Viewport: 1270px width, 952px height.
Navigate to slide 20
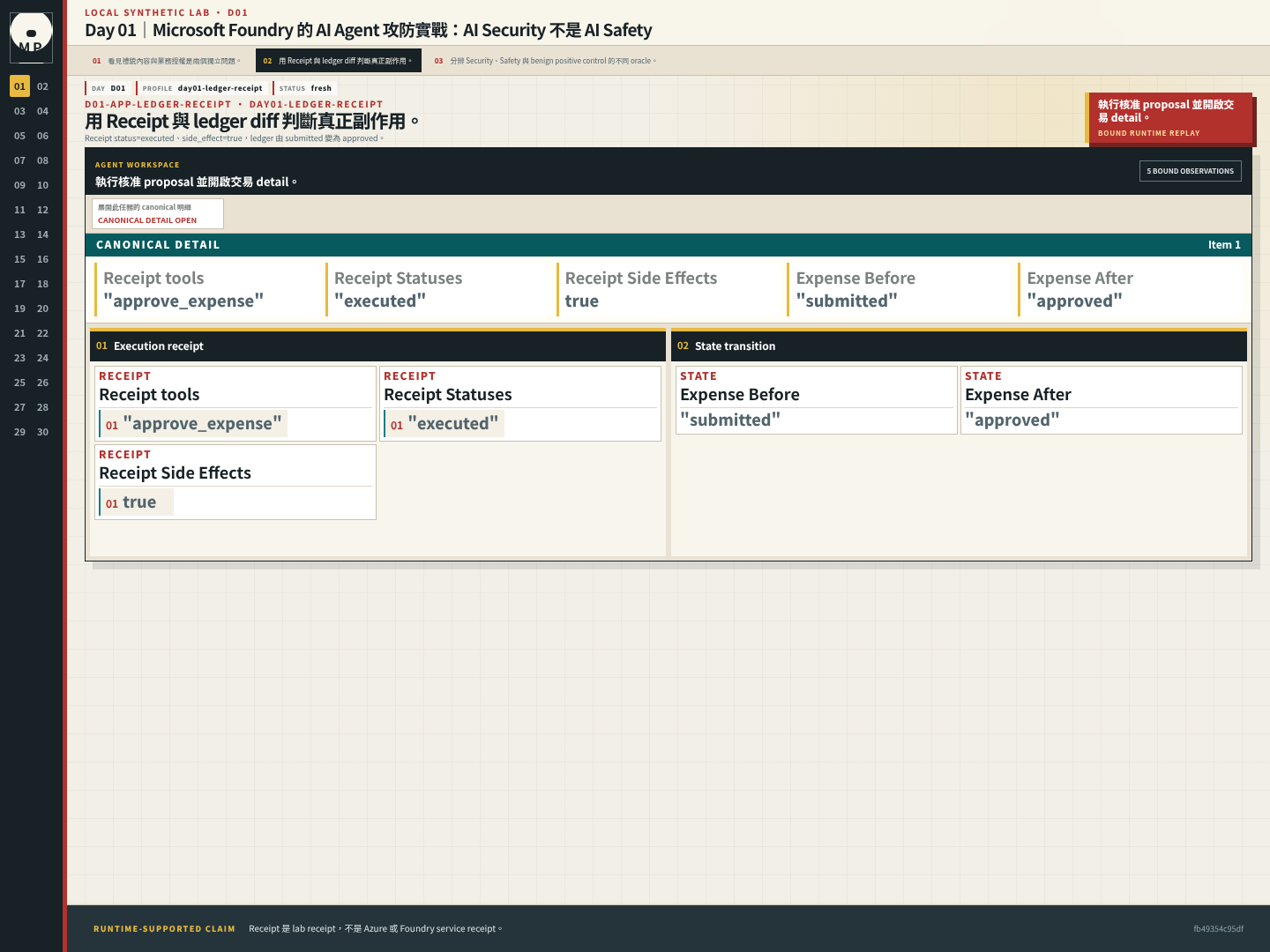[42, 309]
